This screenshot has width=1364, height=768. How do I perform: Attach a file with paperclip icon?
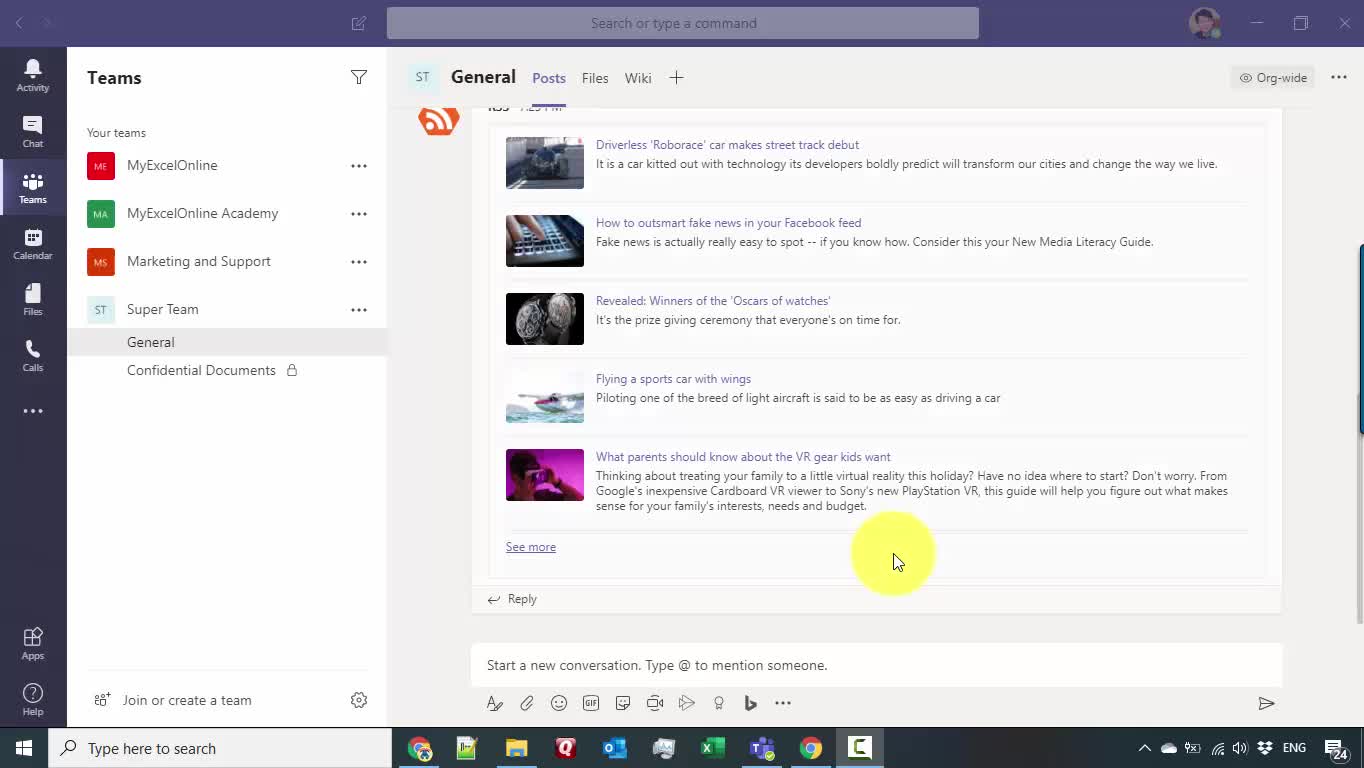coord(527,703)
